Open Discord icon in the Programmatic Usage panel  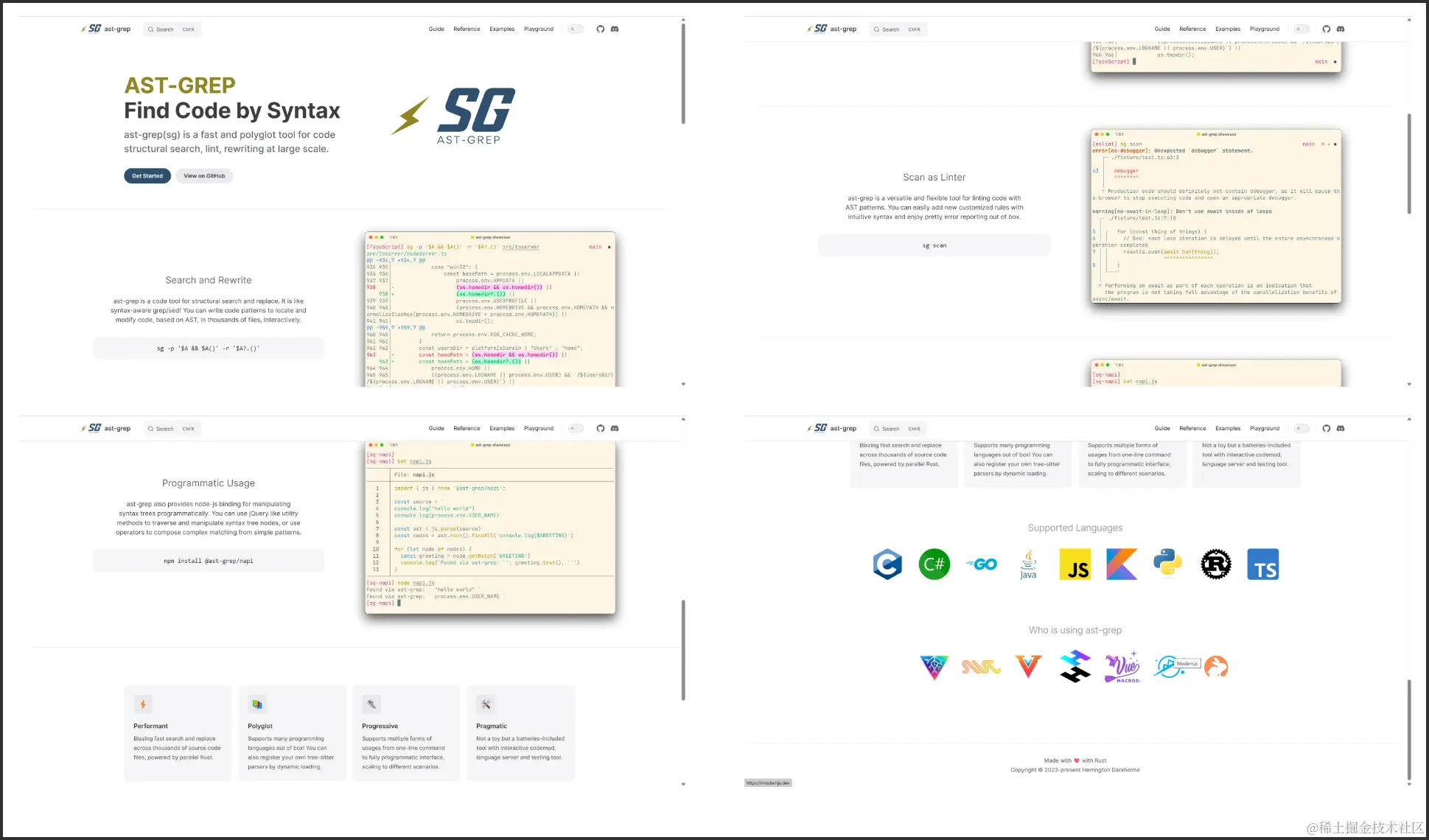[615, 429]
